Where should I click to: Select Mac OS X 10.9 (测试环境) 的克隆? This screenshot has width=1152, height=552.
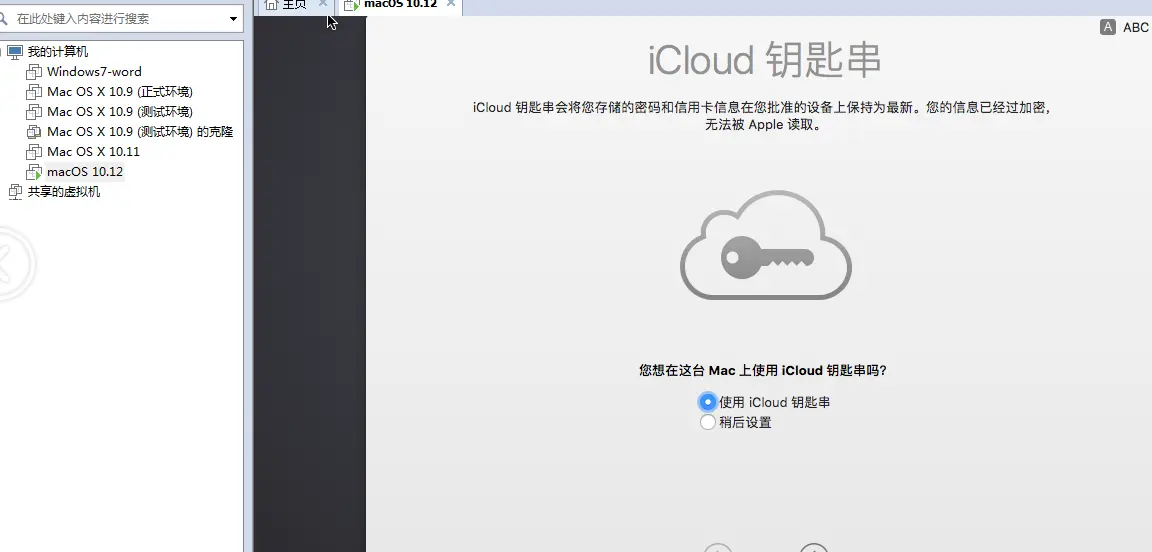click(x=140, y=132)
